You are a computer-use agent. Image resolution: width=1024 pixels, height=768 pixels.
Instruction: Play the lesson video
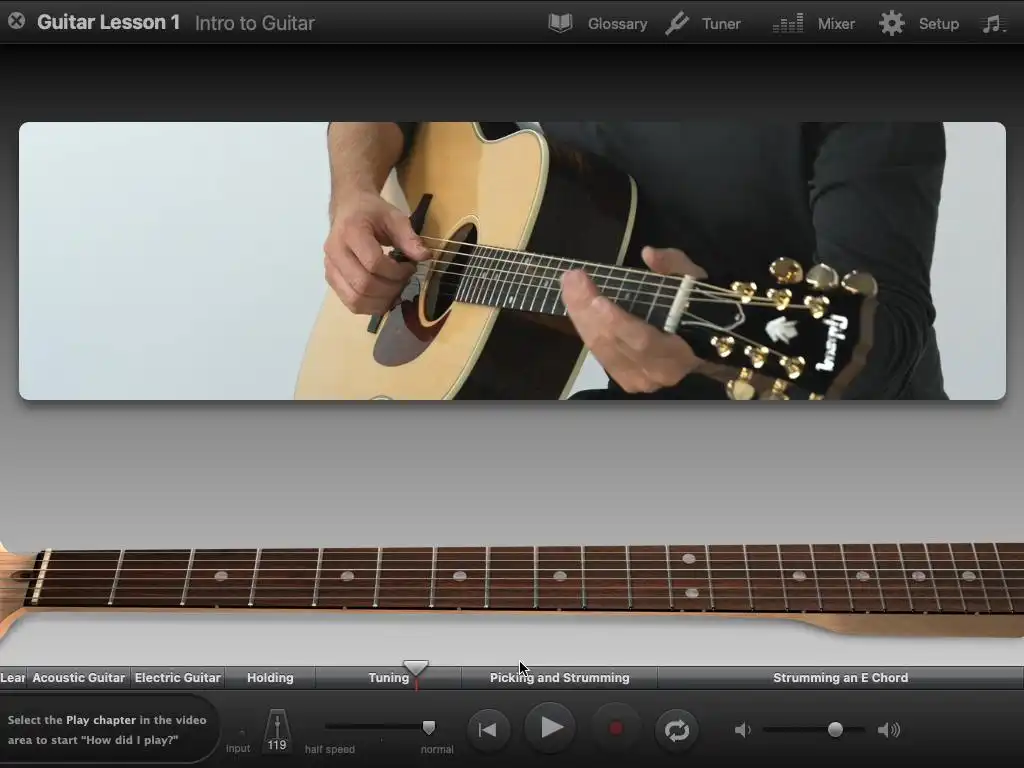(551, 728)
